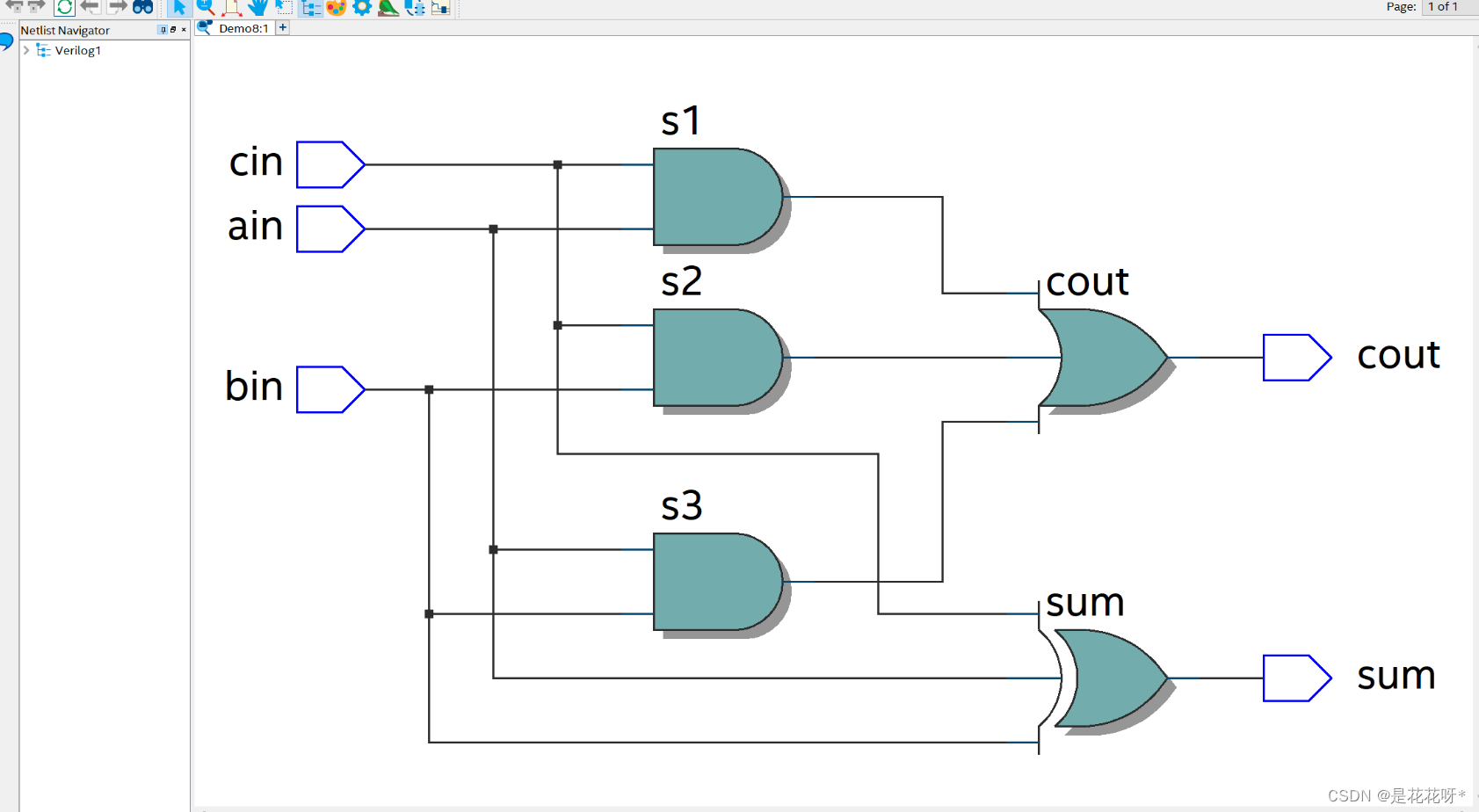The image size is (1479, 812).
Task: Click the Fit in page icon
Action: [232, 7]
